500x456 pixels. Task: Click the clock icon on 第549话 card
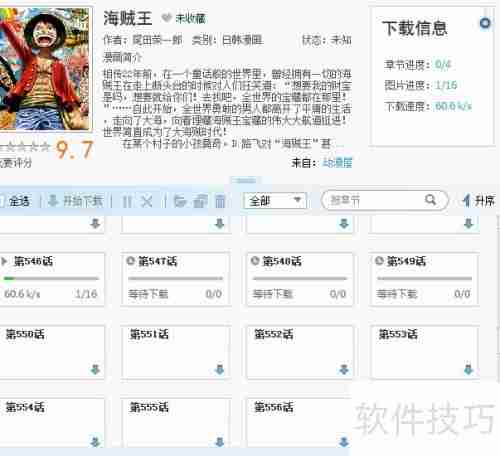[379, 261]
